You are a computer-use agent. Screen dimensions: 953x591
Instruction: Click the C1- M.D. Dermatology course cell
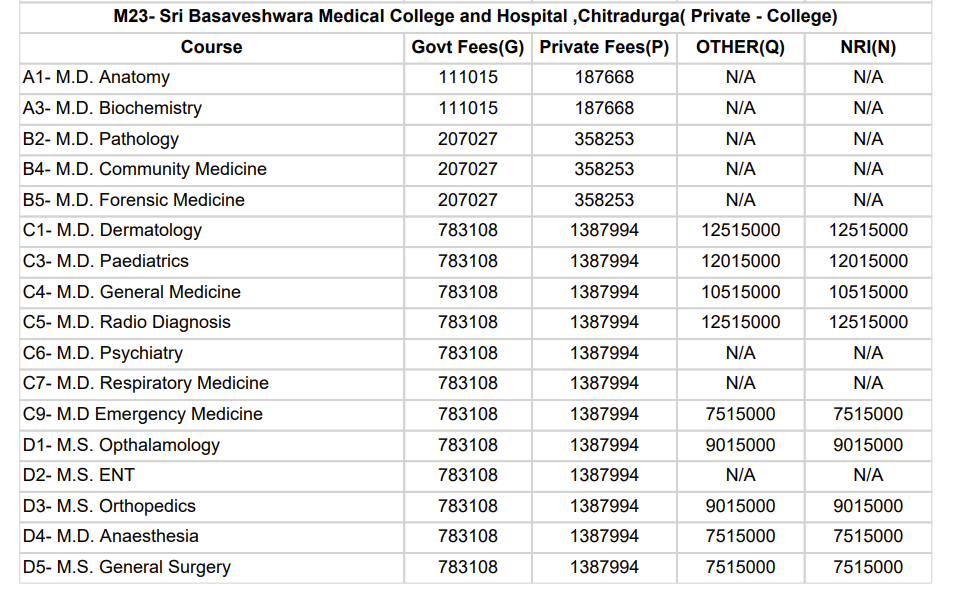tap(112, 230)
